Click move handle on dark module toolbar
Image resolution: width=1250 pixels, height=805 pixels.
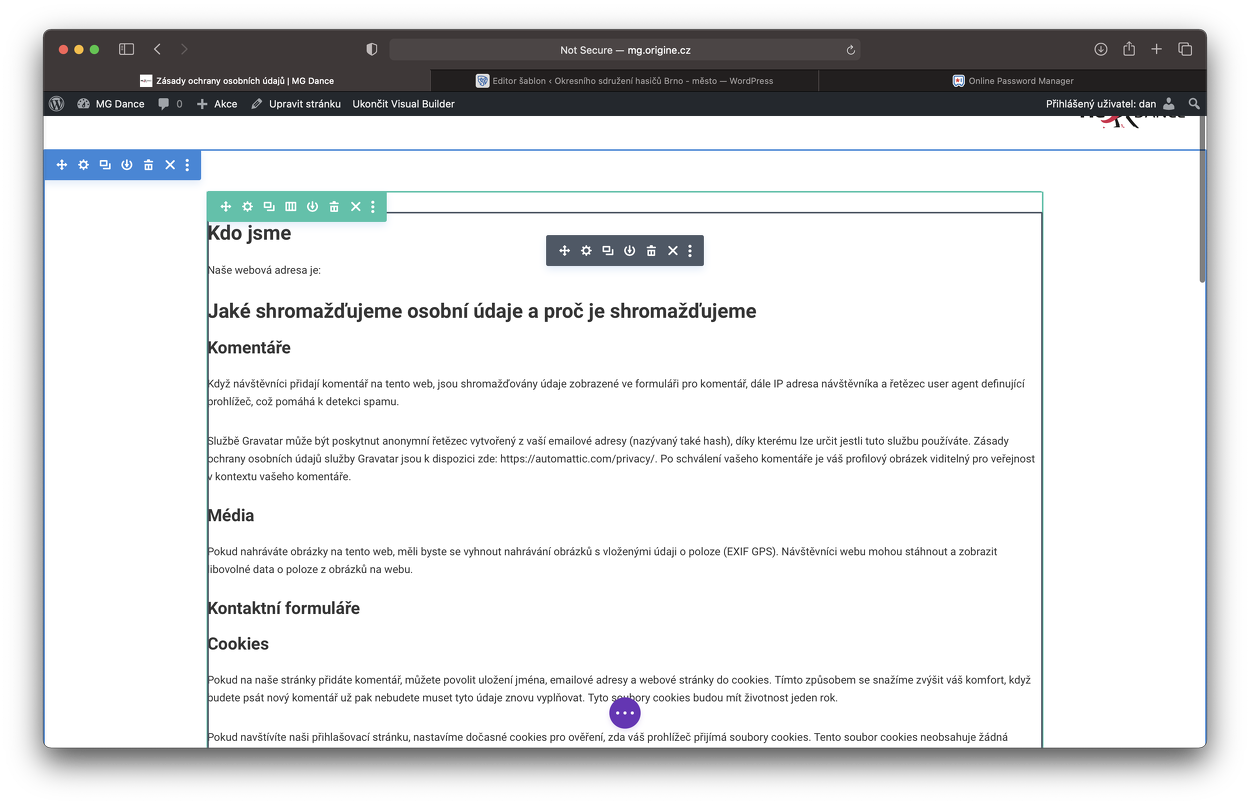(564, 251)
